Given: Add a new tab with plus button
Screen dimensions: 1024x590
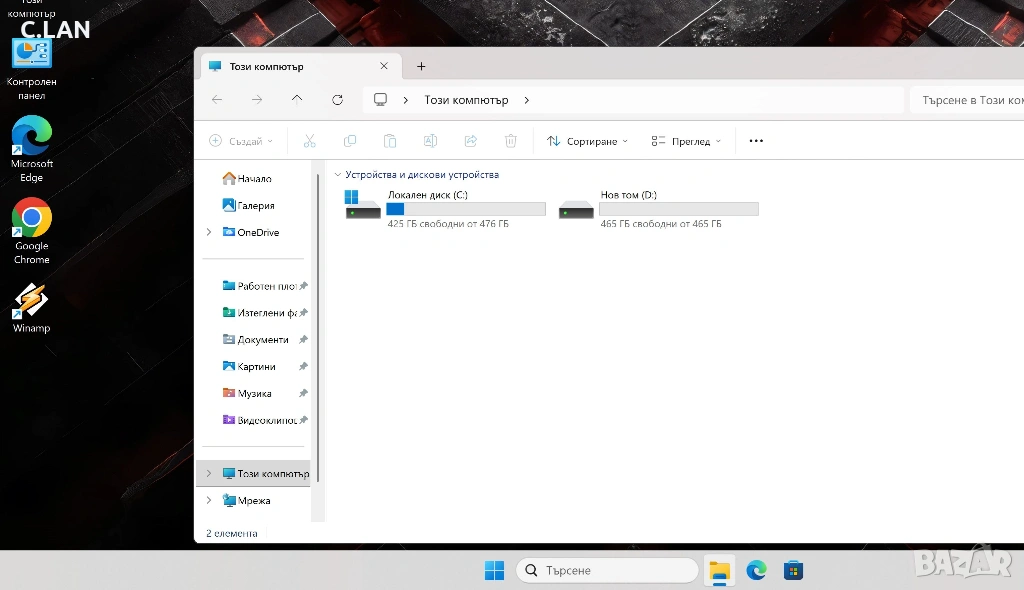Looking at the screenshot, I should [421, 66].
